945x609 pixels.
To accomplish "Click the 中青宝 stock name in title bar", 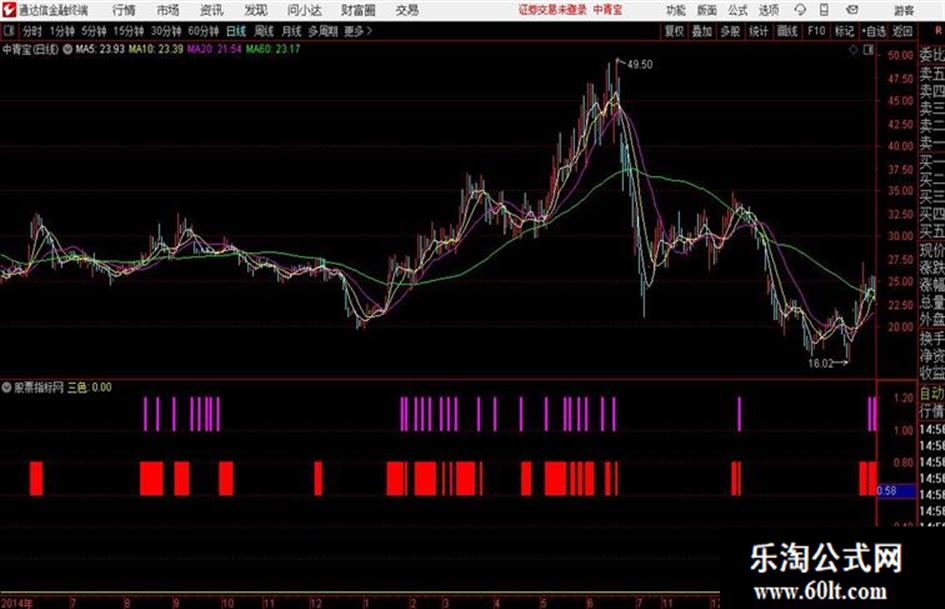I will click(x=608, y=10).
